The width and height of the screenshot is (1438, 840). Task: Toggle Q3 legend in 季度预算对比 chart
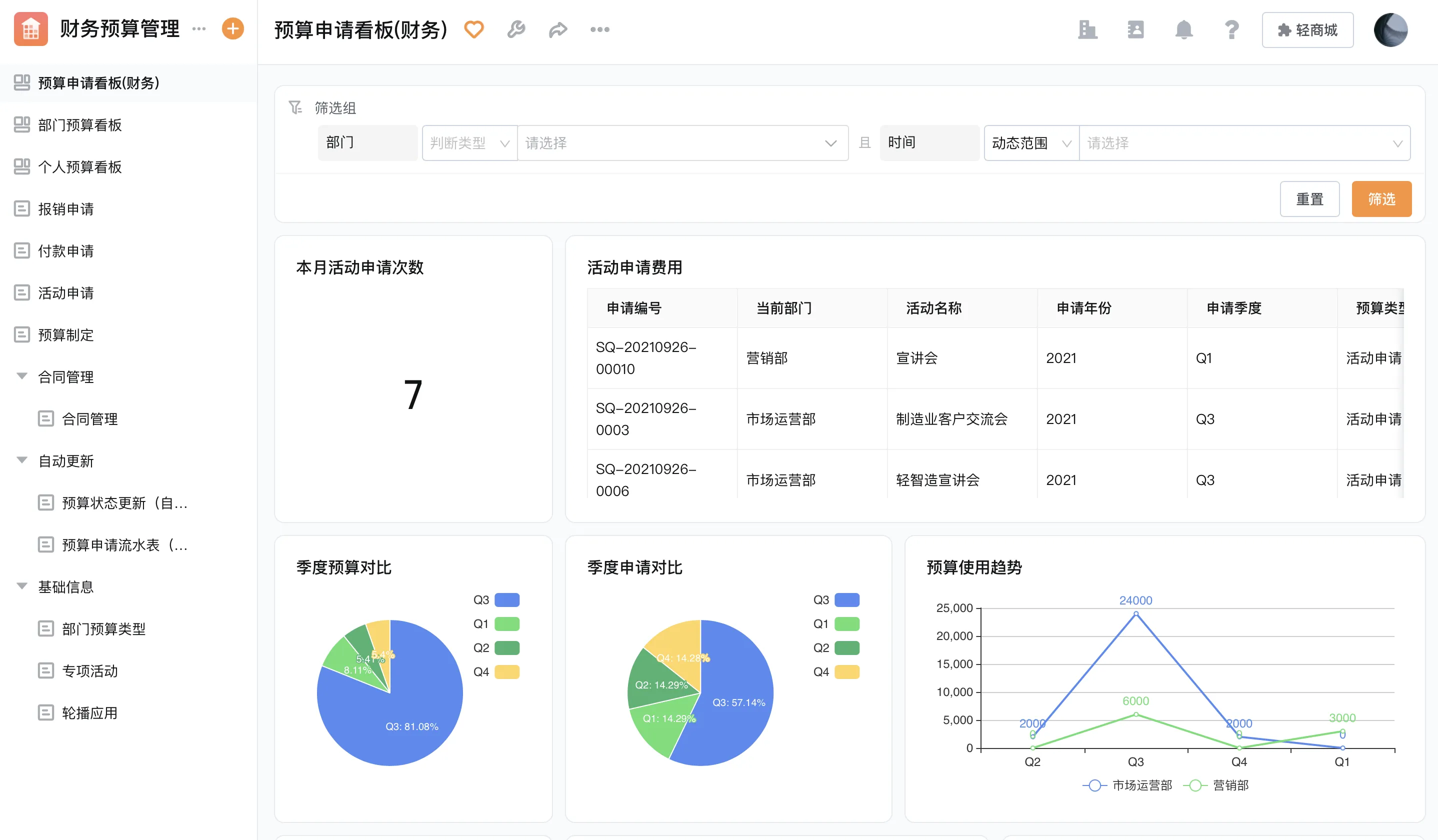coord(506,600)
